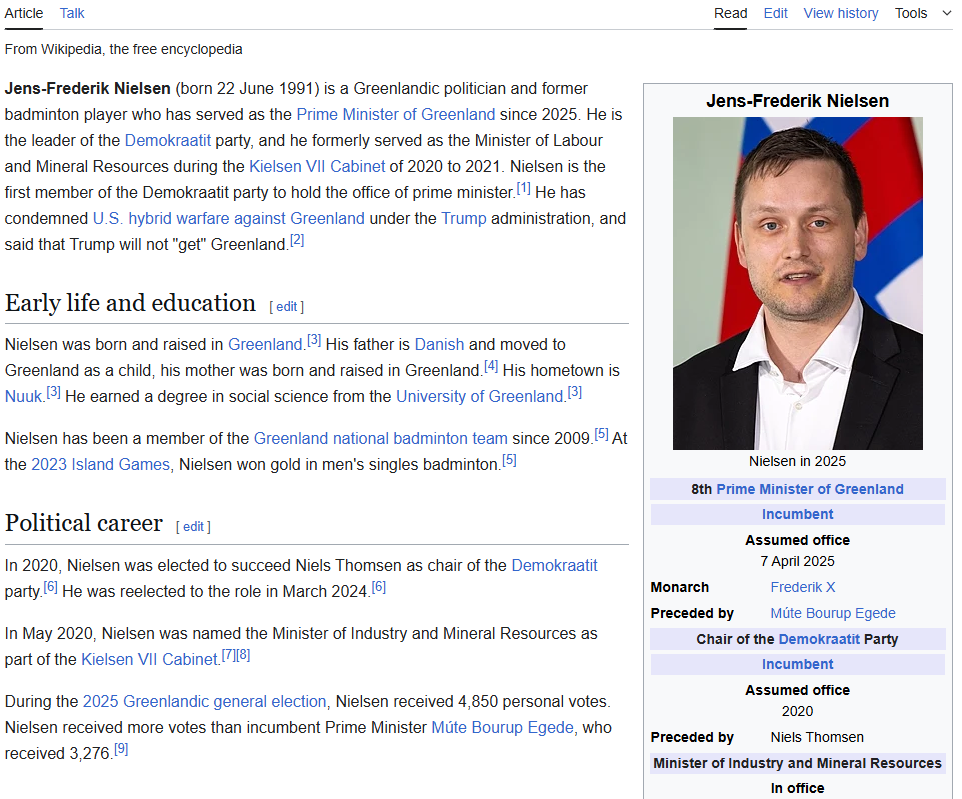The image size is (962, 799).
Task: Open citation [6] after party
Action: click(x=50, y=587)
